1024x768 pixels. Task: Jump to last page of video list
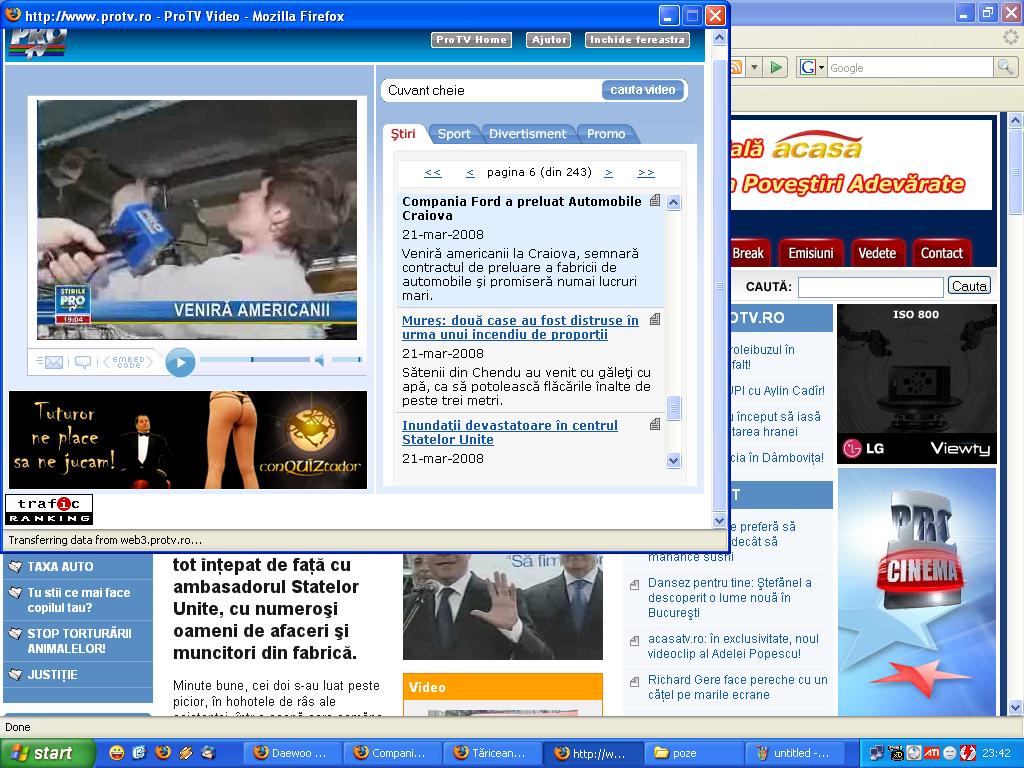pyautogui.click(x=646, y=172)
